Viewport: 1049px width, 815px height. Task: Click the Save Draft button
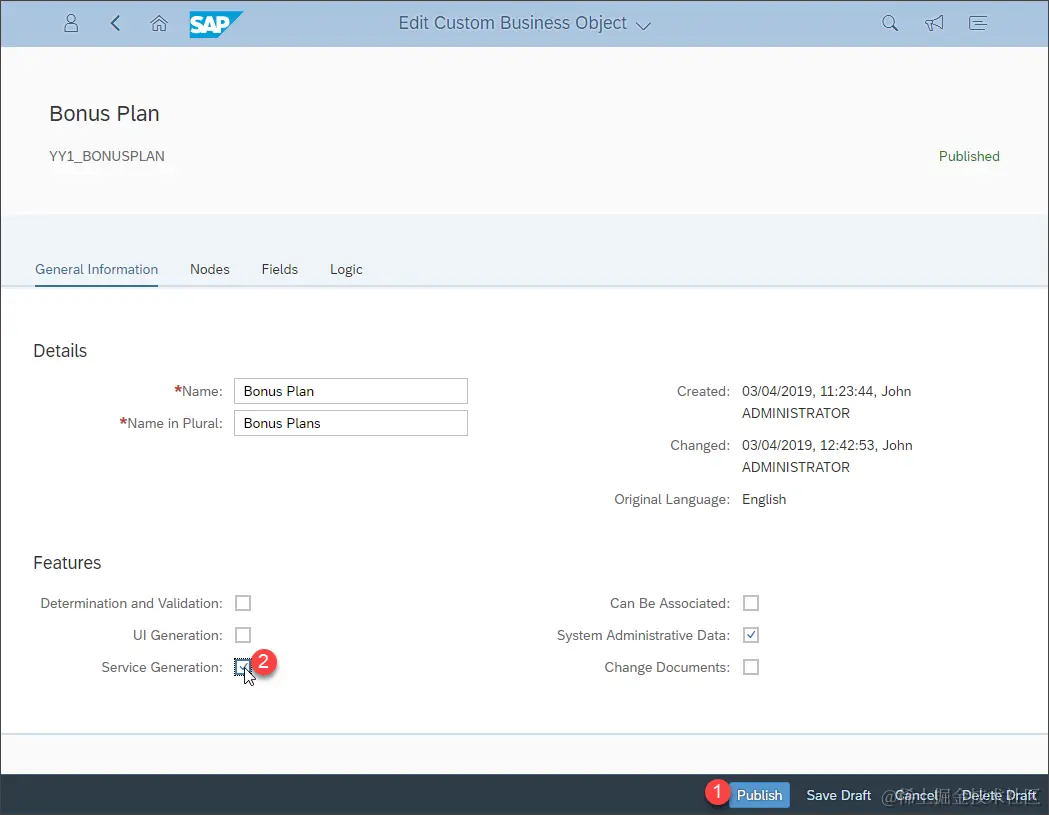point(838,795)
